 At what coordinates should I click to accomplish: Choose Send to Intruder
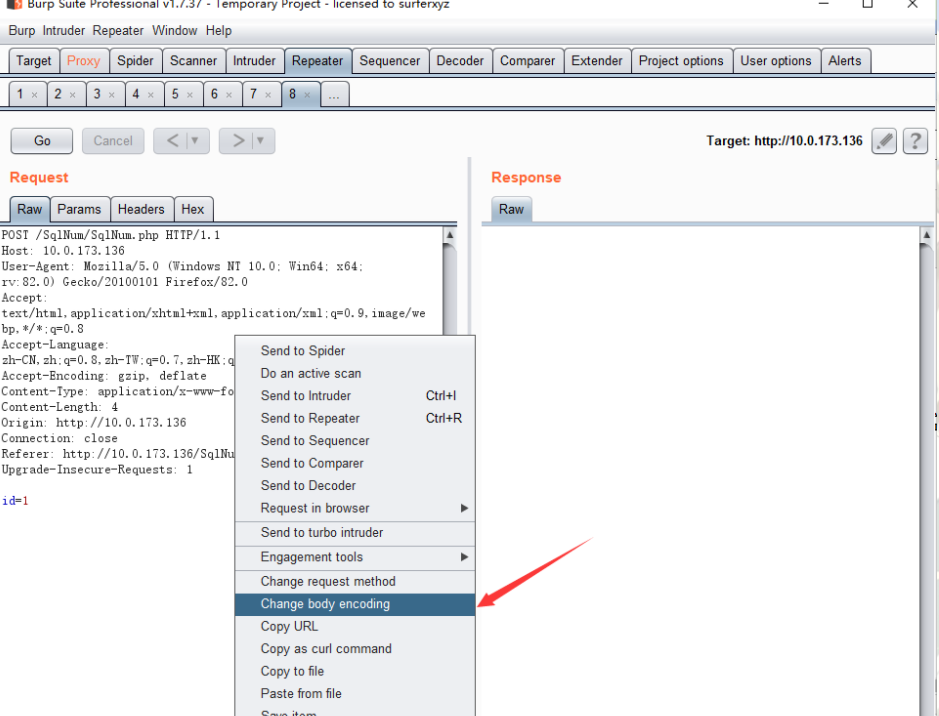point(355,396)
